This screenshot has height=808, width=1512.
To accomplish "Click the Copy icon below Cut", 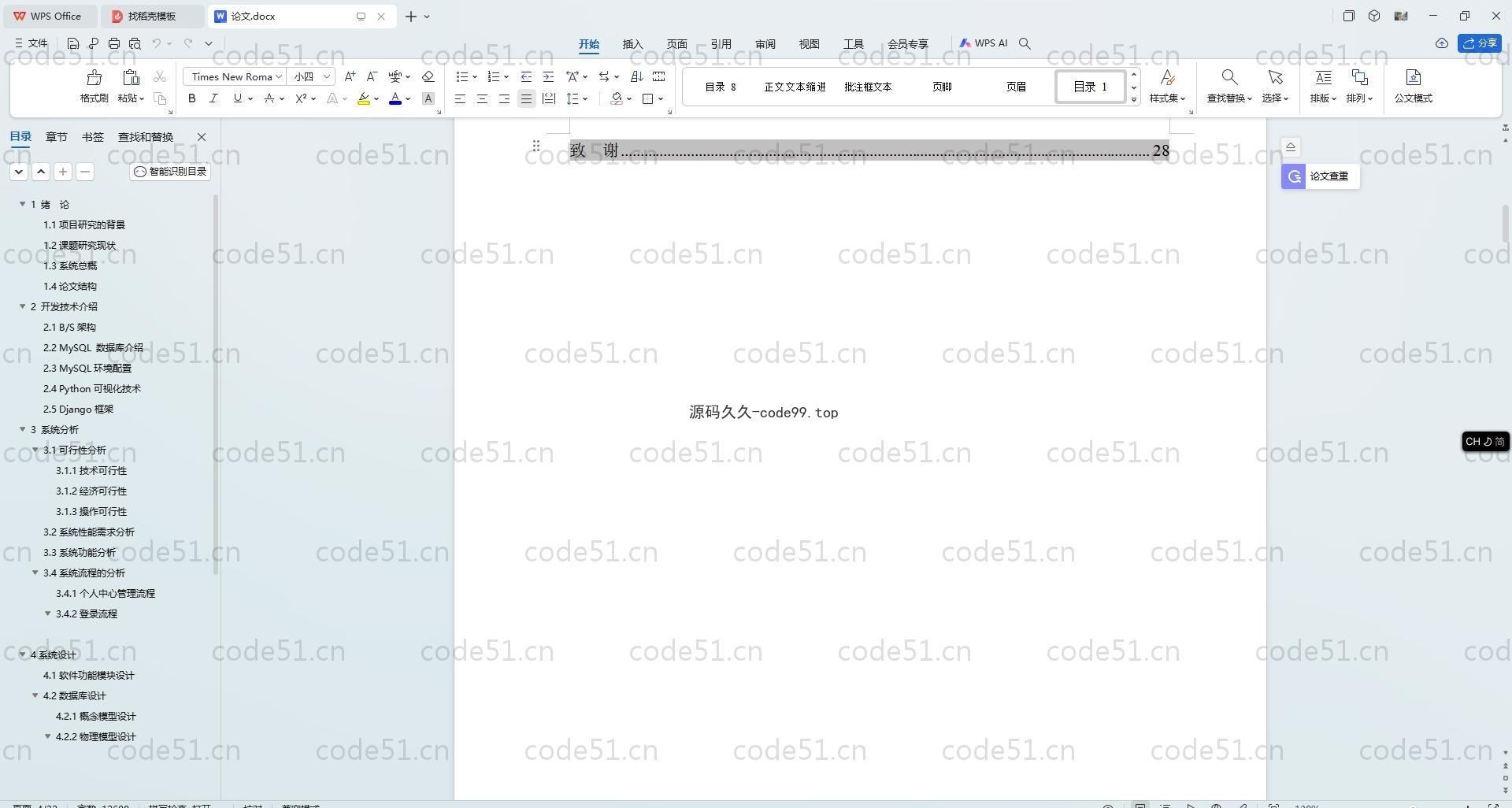I will point(160,98).
